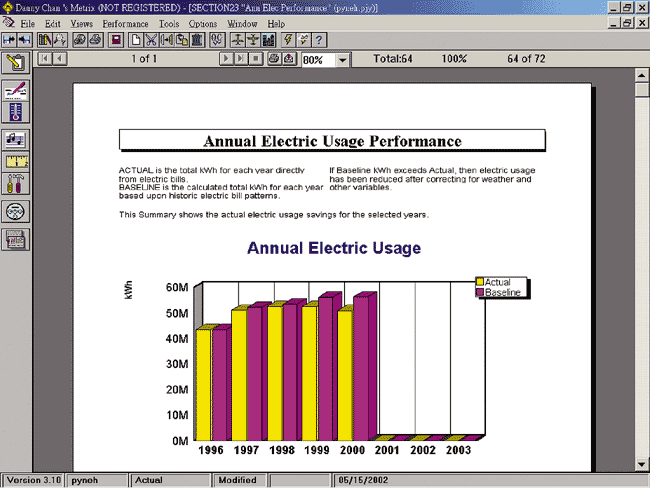
Task: Open the zoom percentage dropdown arrow
Action: tap(343, 60)
